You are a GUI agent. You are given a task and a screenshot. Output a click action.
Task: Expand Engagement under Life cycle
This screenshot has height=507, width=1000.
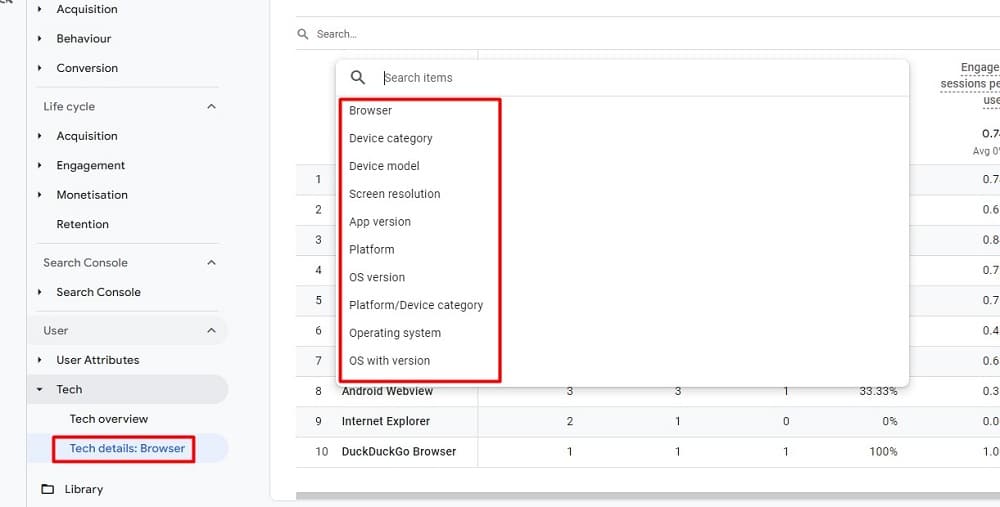coord(40,166)
